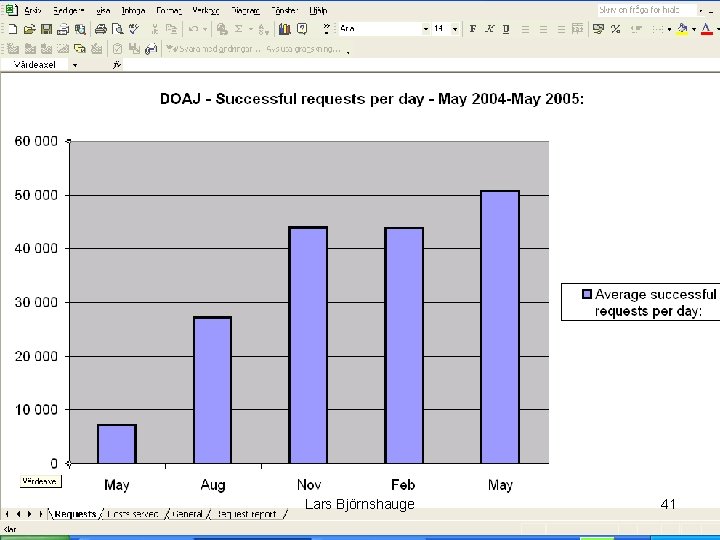720x540 pixels.
Task: Open the fill color dropdown arrow
Action: (693, 29)
